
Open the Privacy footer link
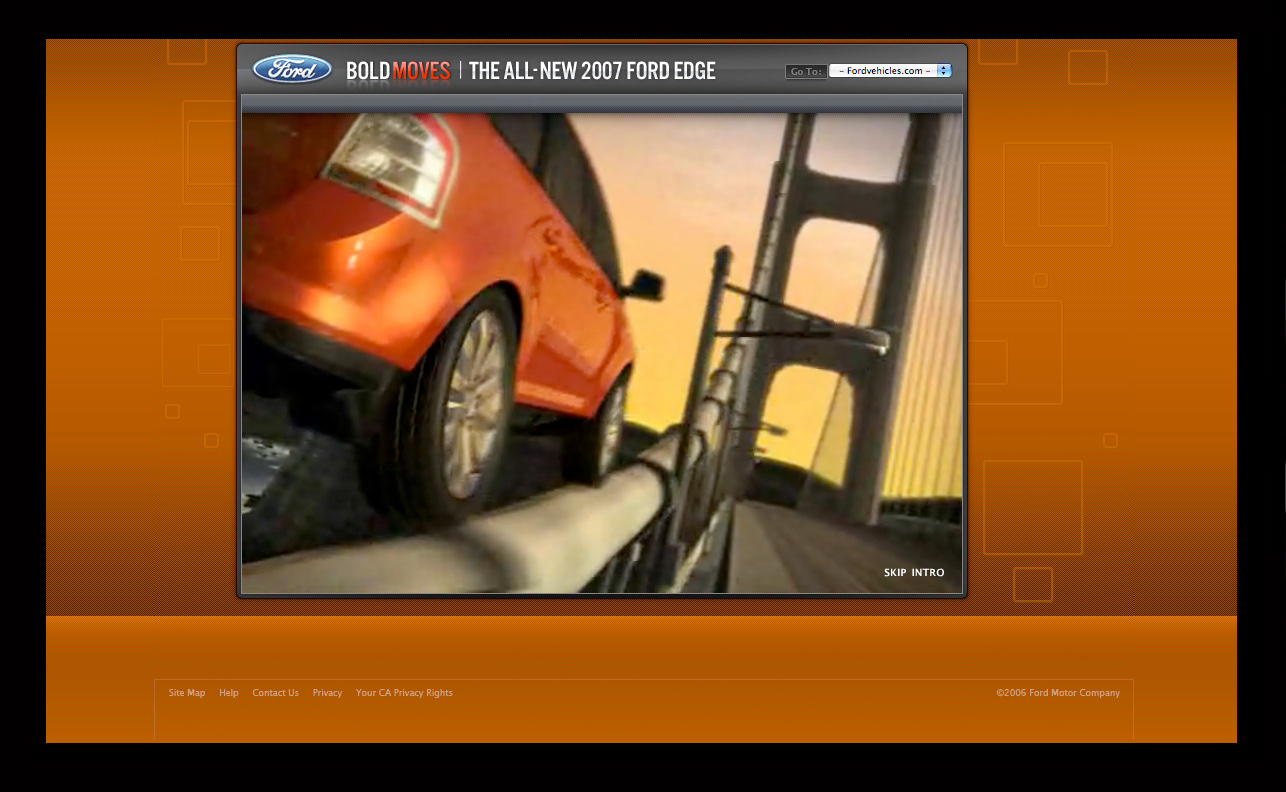click(327, 693)
